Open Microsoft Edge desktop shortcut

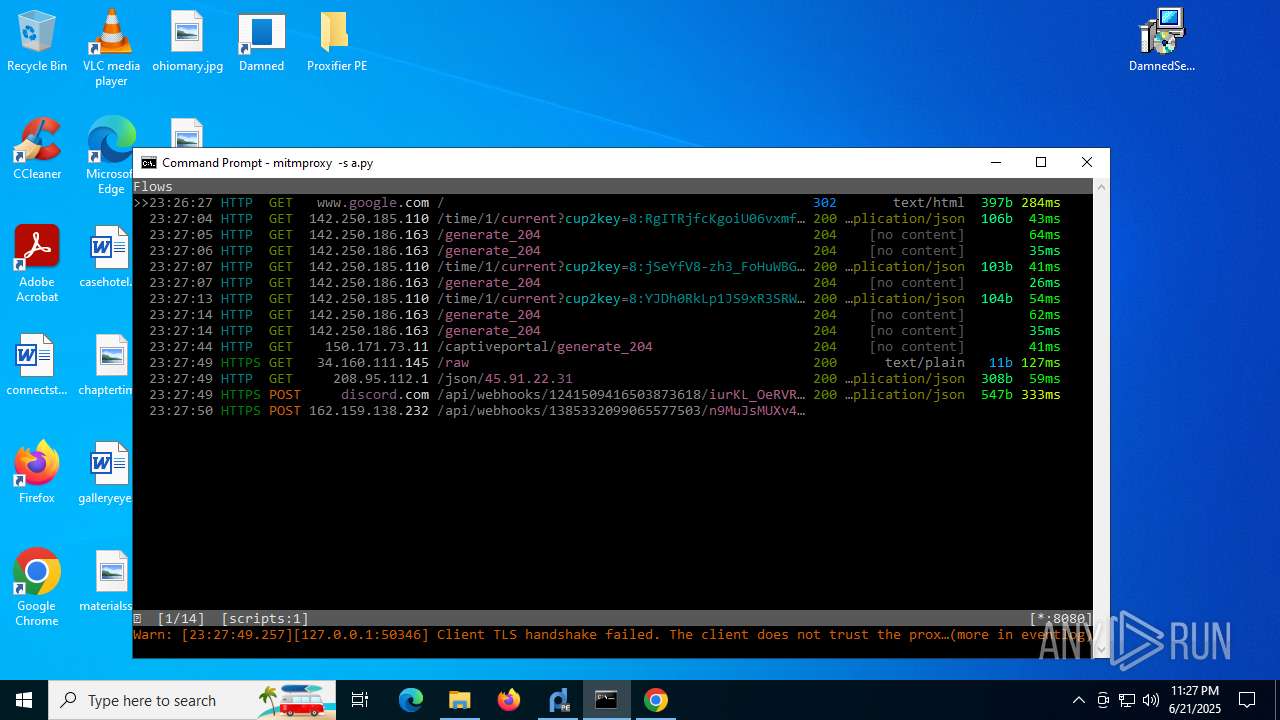coord(111,155)
